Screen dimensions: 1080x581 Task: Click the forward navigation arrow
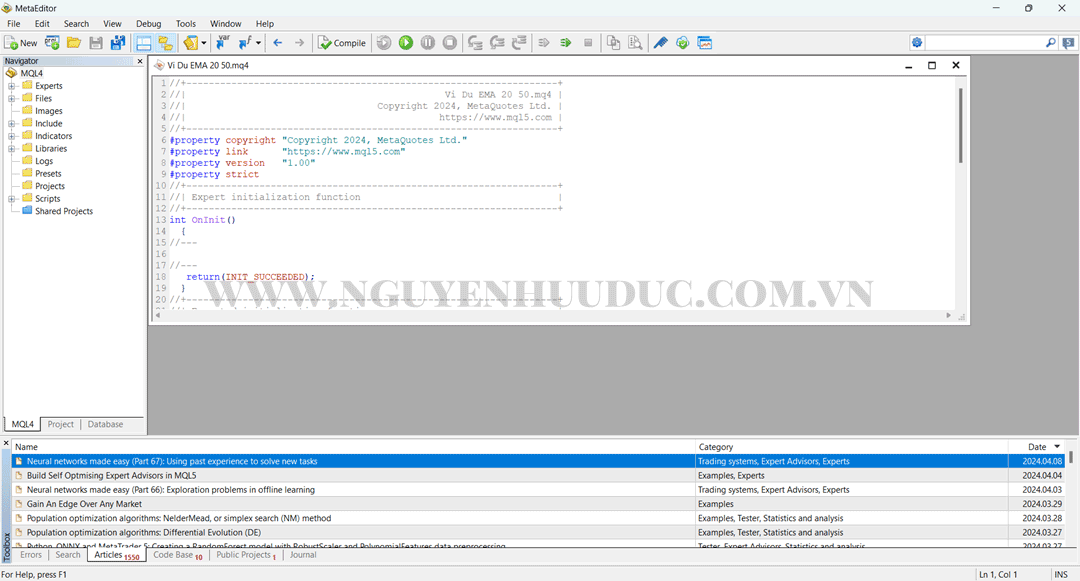[300, 43]
